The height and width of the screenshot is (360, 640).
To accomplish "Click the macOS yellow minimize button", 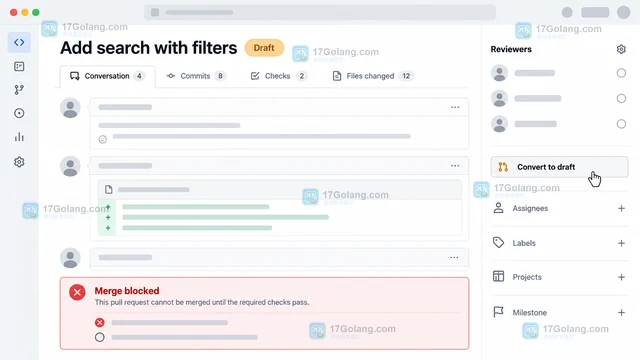I will [x=24, y=12].
